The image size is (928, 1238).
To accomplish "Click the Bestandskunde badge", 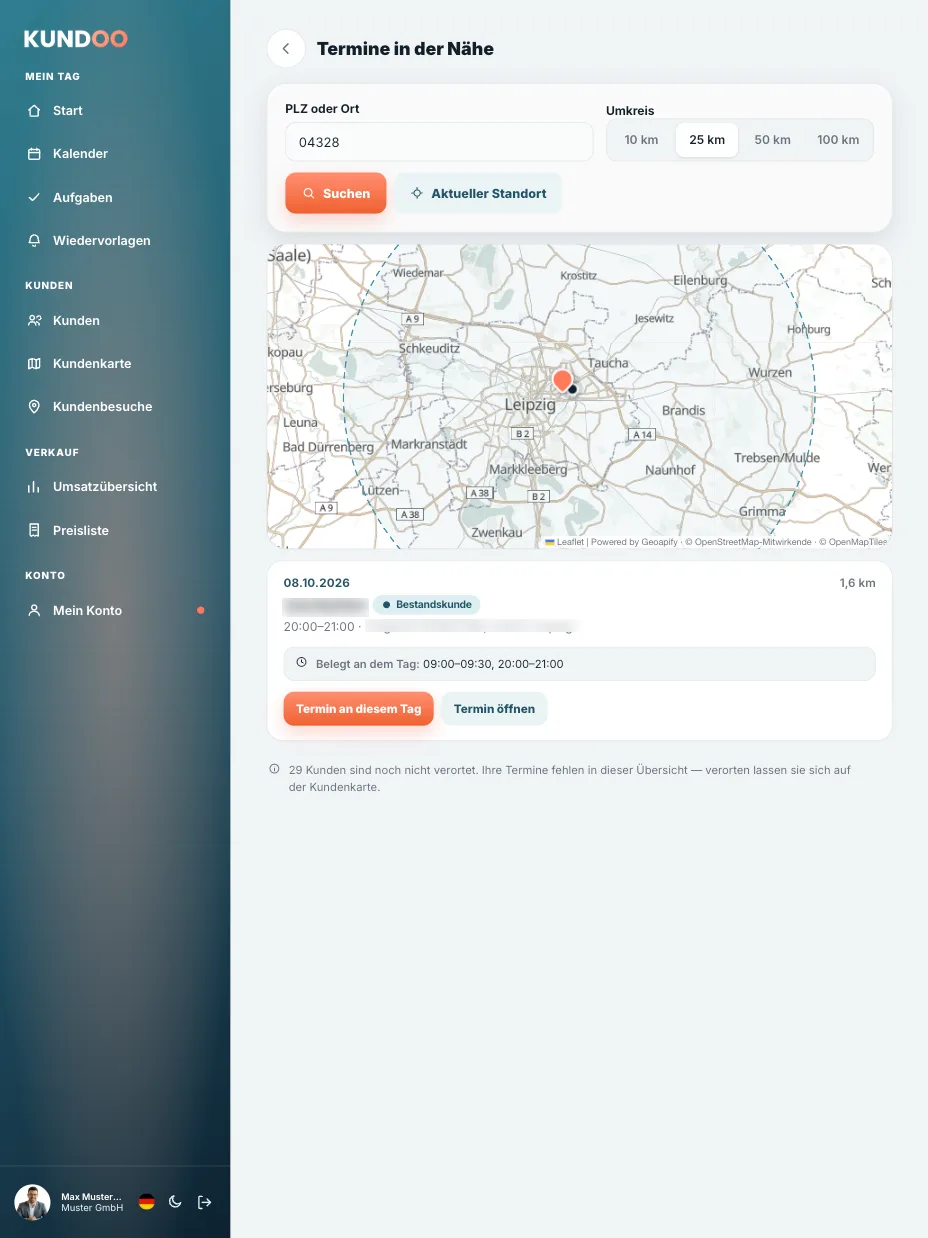I will tap(427, 605).
